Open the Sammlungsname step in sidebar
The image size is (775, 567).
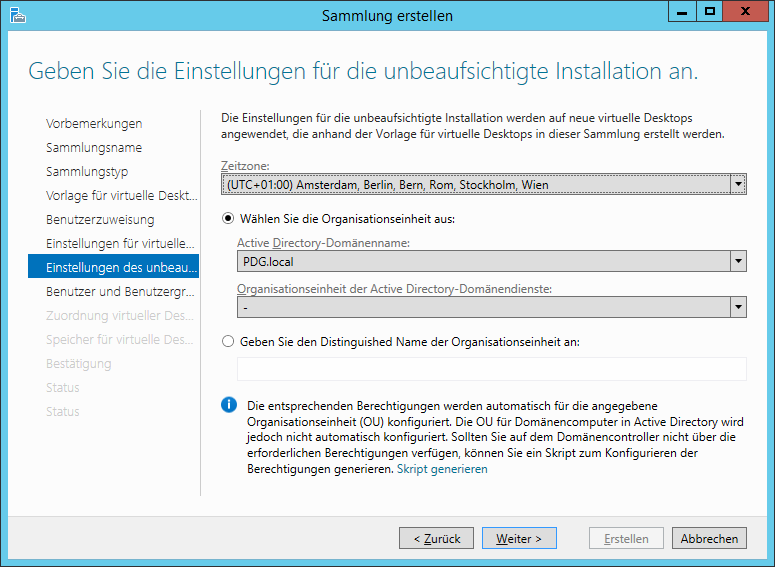94,147
